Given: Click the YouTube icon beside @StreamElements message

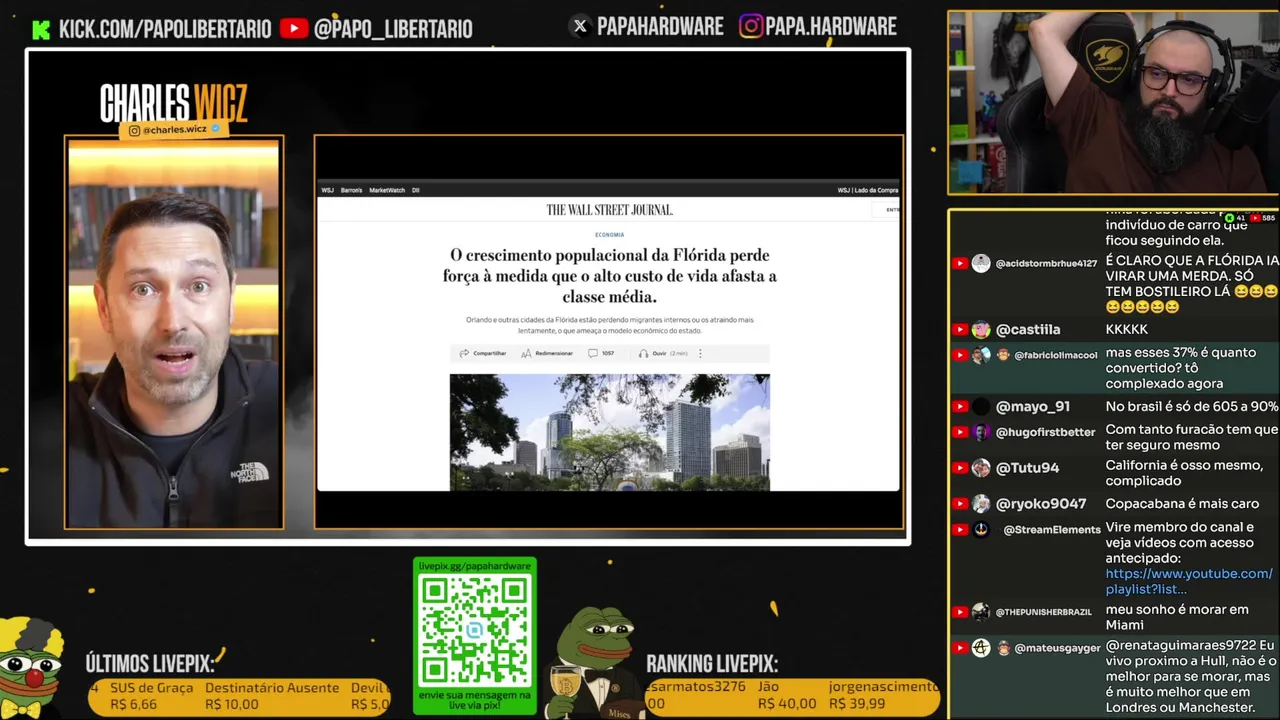Looking at the screenshot, I should pyautogui.click(x=960, y=530).
